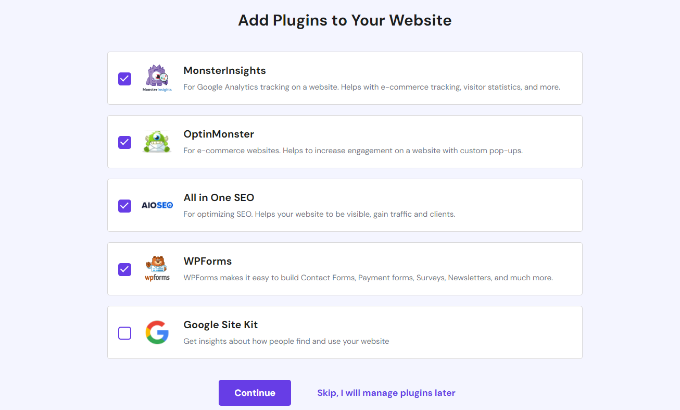Click the WPForms plugin name
This screenshot has height=410, width=680.
[x=207, y=261]
